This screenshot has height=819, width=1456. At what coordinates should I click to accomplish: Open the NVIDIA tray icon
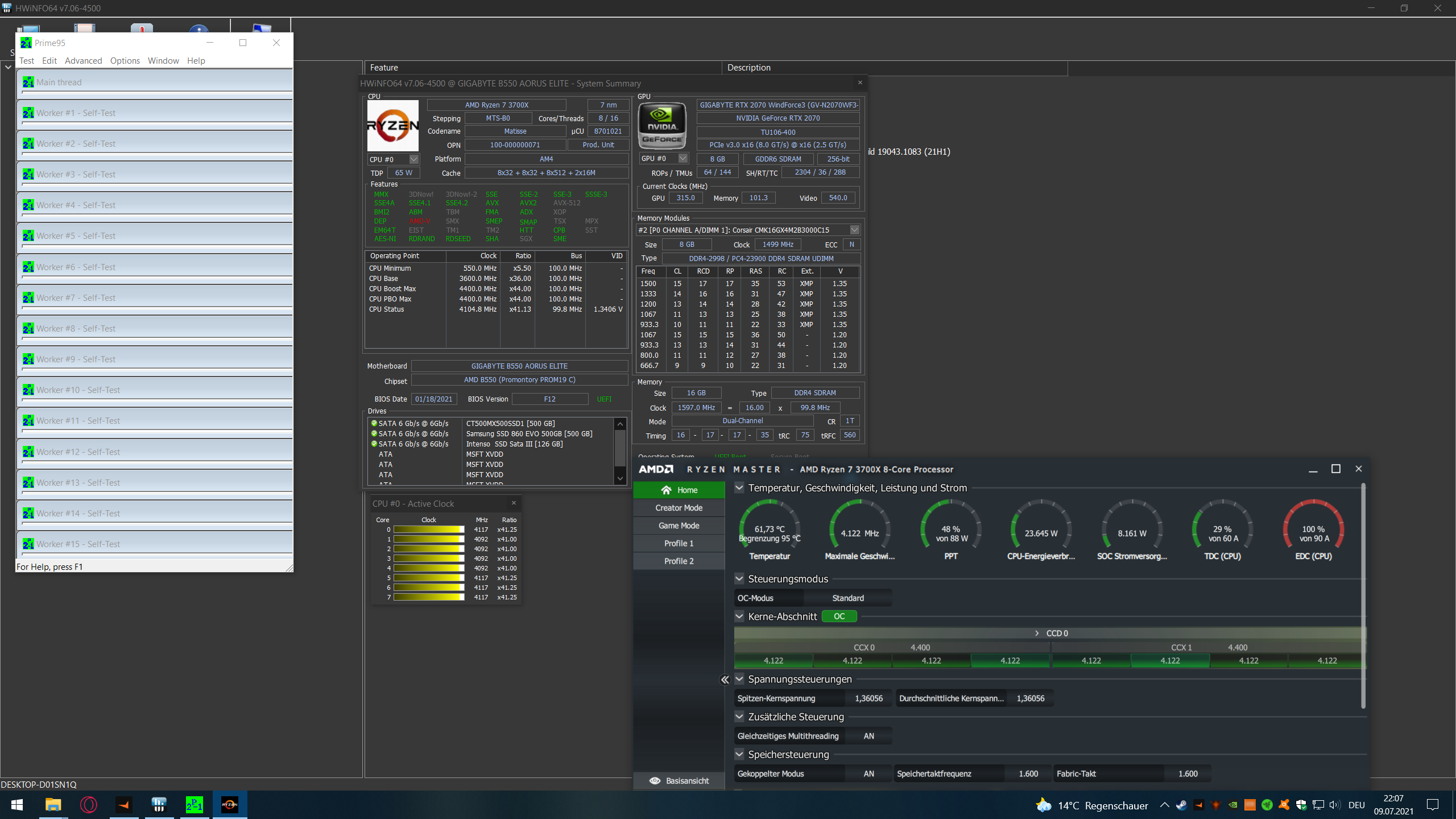(x=1232, y=805)
